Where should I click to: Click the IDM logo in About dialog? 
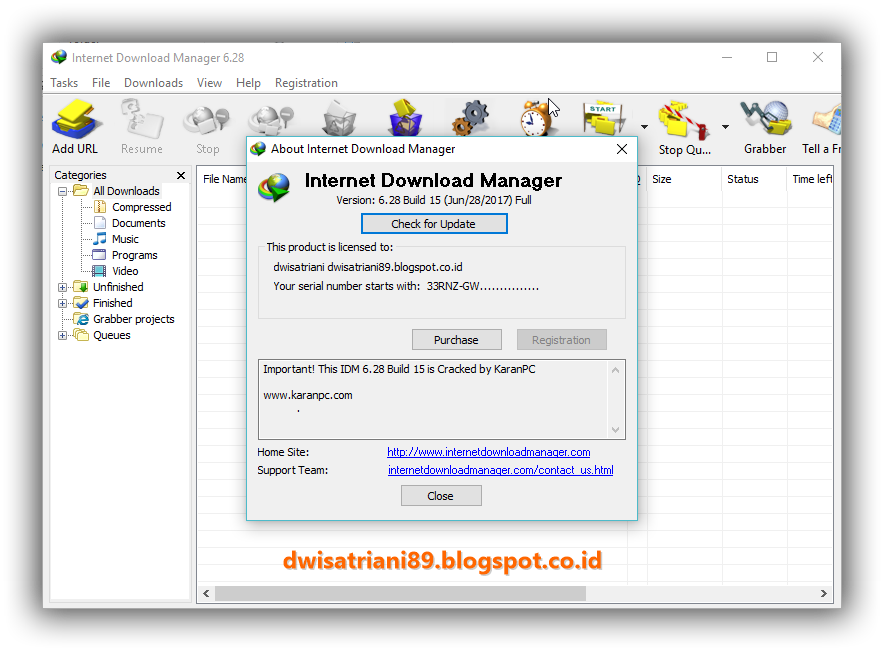pos(274,188)
